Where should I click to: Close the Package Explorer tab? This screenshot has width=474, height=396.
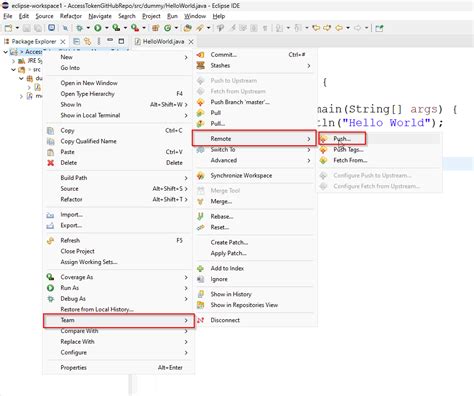[x=63, y=42]
